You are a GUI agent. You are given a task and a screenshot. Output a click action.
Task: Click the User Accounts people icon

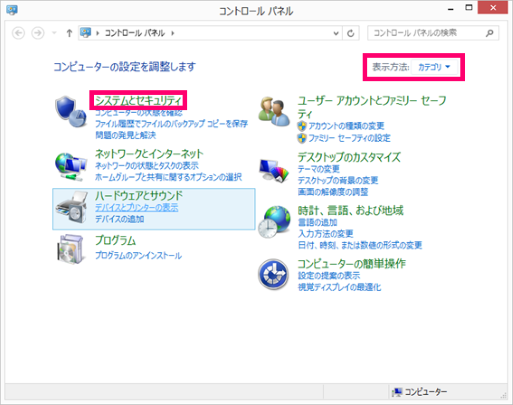[x=274, y=112]
